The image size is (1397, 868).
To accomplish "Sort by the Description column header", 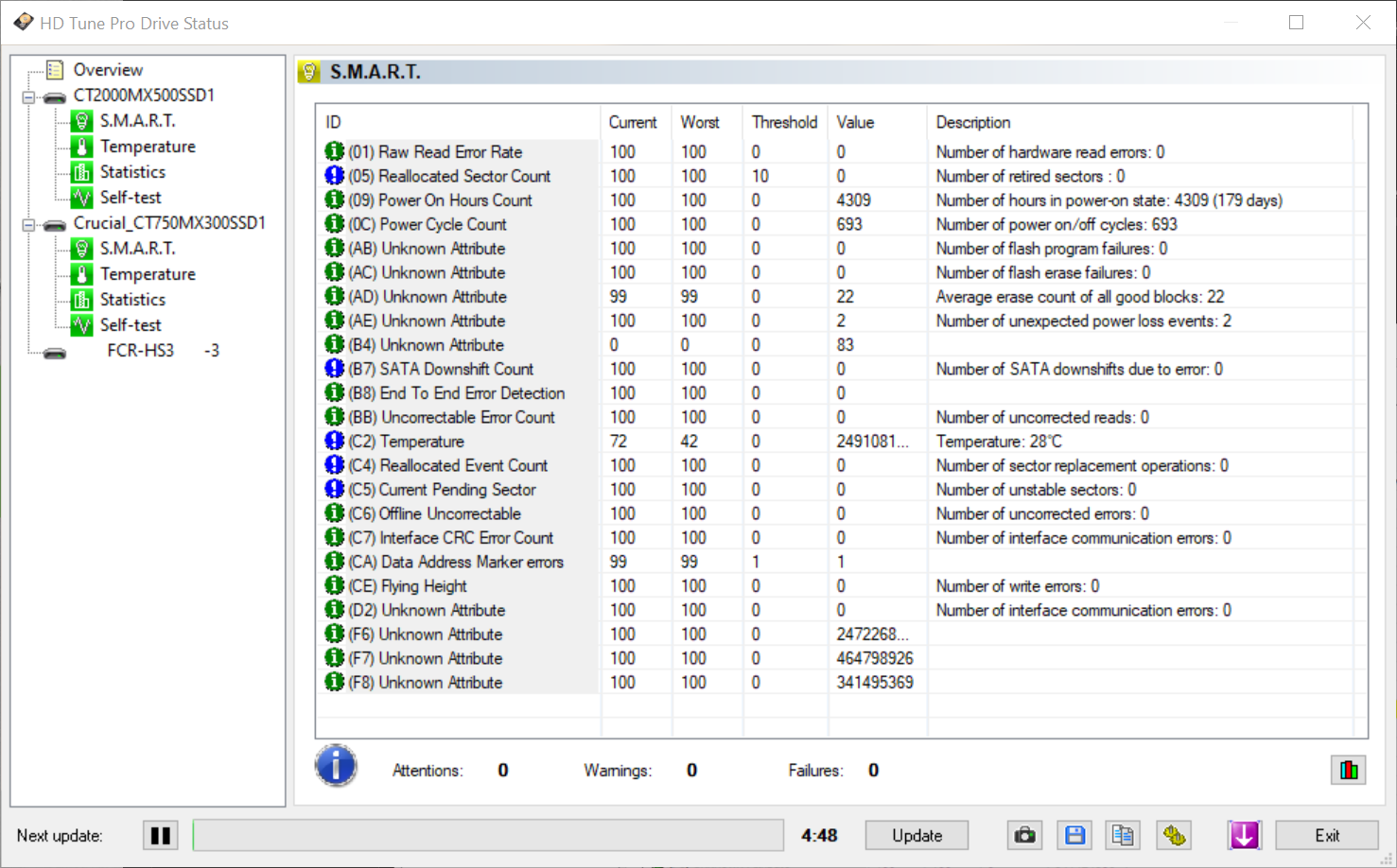I will (1140, 123).
